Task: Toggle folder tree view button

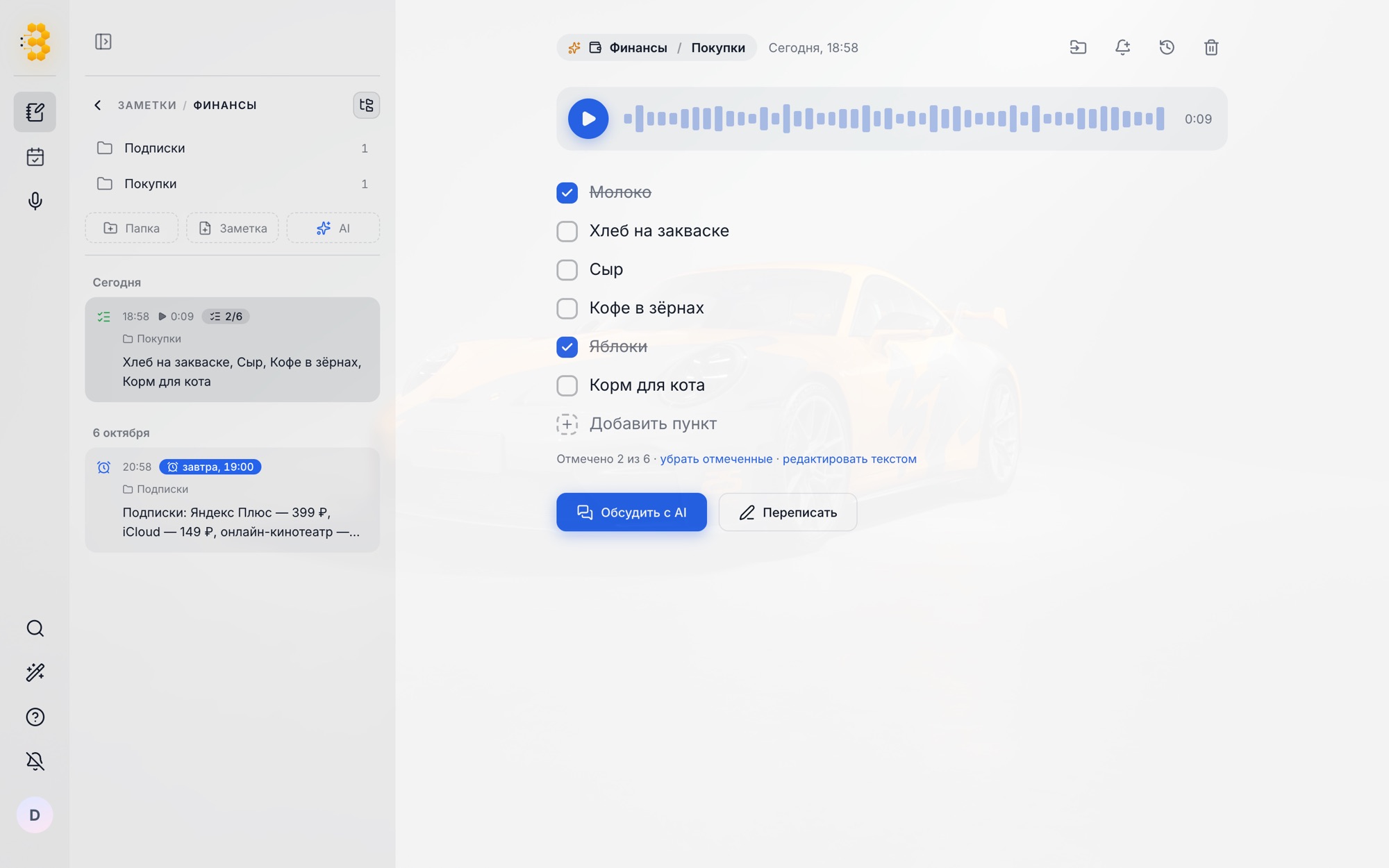Action: pos(366,105)
